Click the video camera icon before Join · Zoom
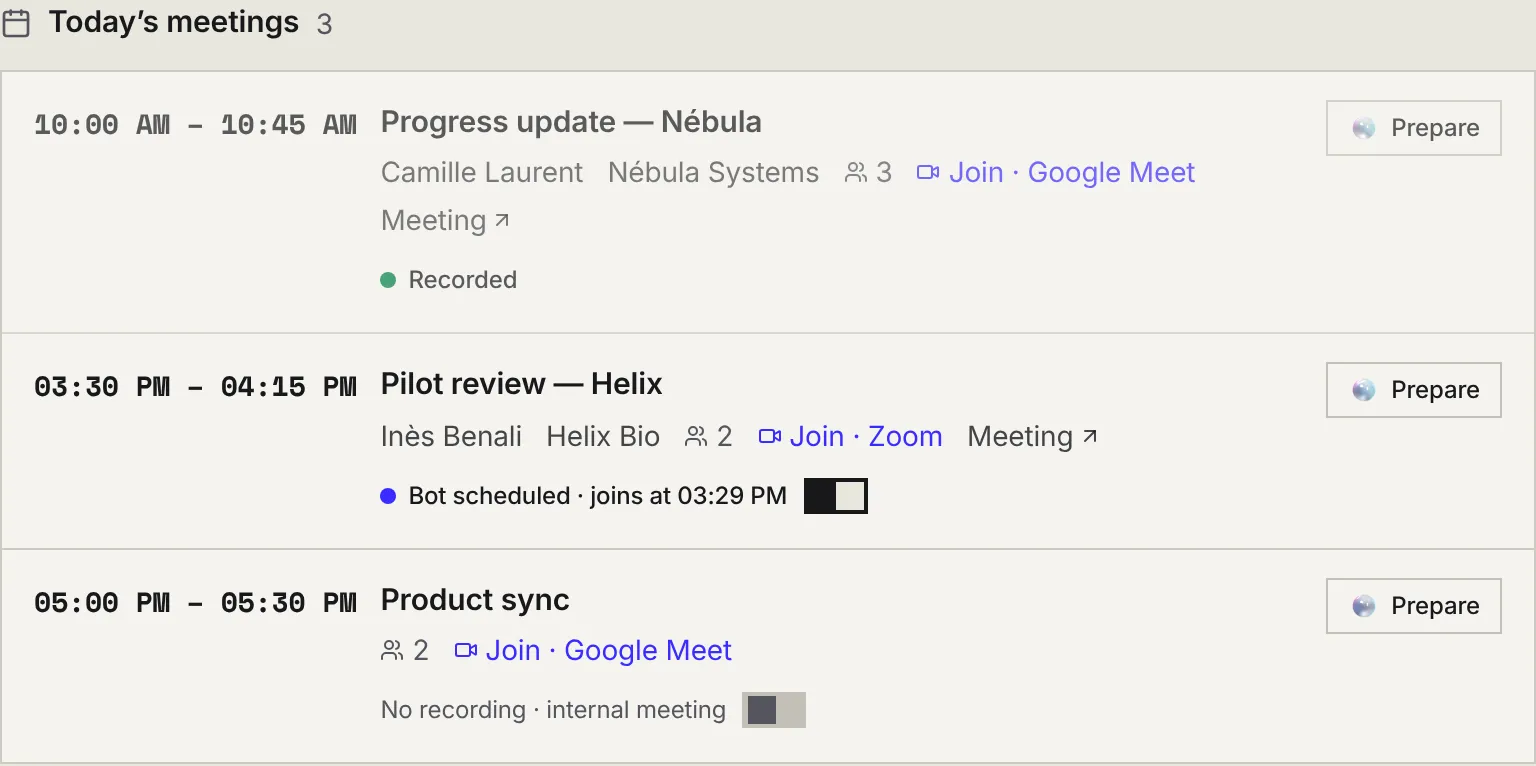The height and width of the screenshot is (766, 1536). click(x=770, y=437)
